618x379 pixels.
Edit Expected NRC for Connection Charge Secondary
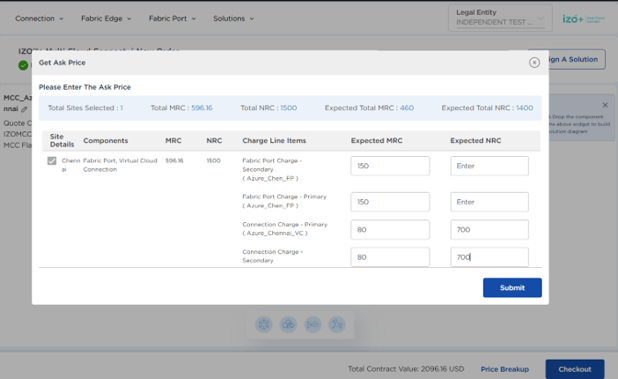tap(489, 257)
